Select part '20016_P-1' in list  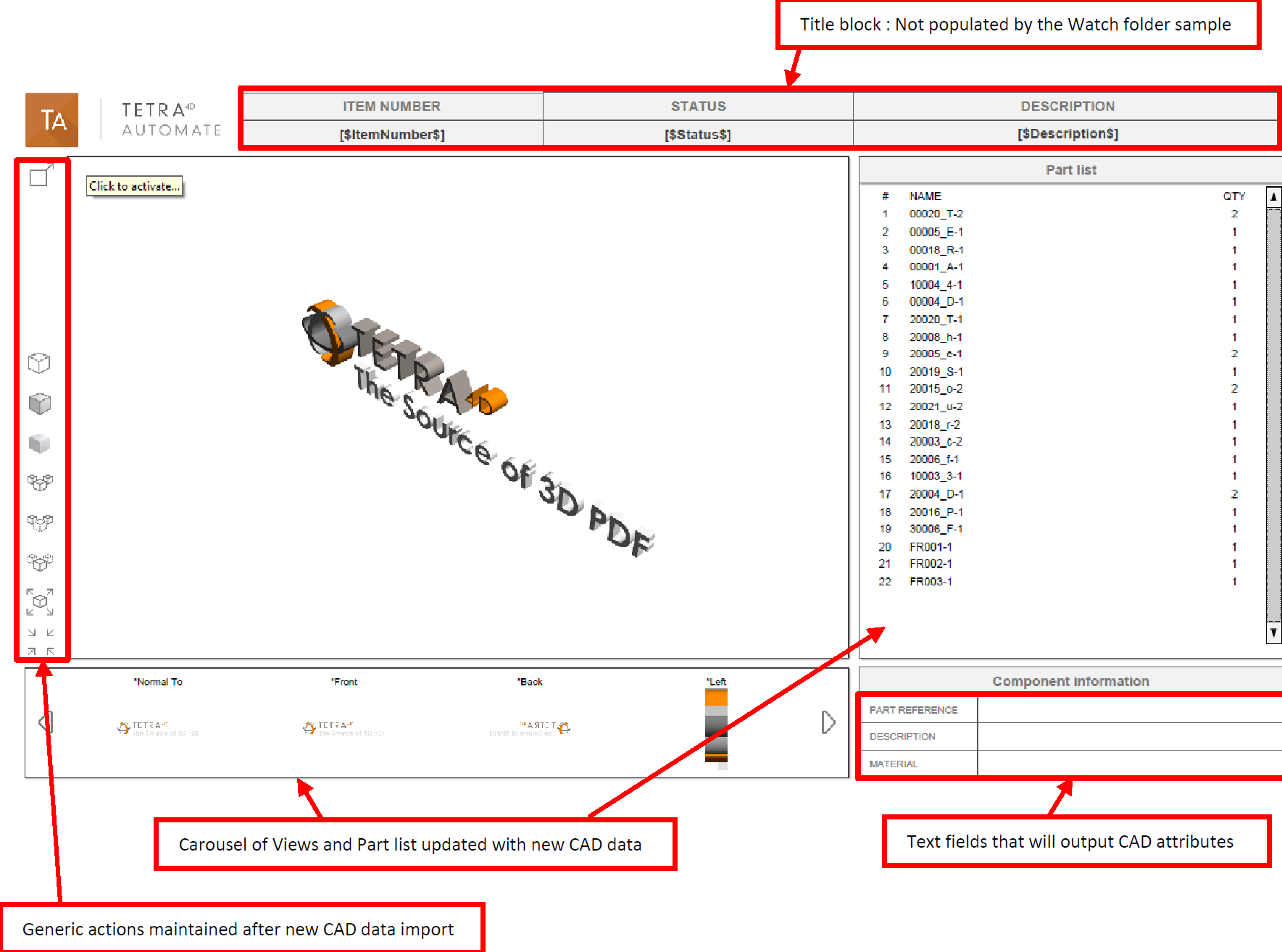pyautogui.click(x=936, y=512)
